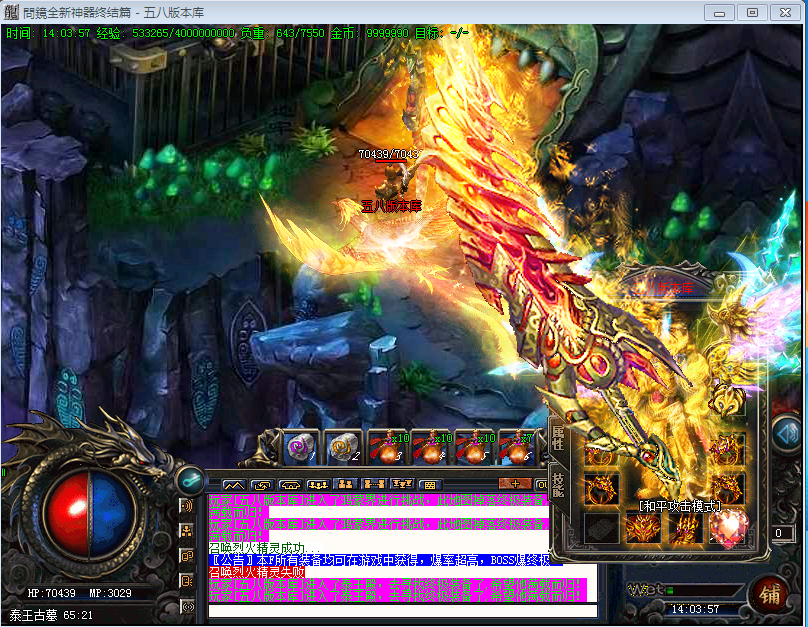Click the round blue sound button
The width and height of the screenshot is (808, 627).
[x=789, y=434]
